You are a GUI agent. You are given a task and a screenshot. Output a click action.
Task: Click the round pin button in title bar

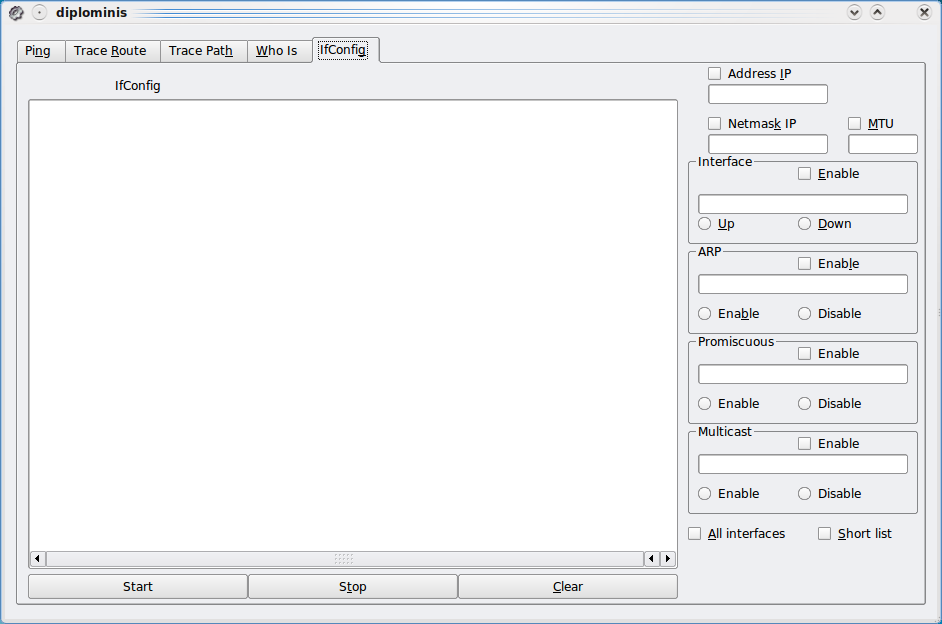[x=39, y=13]
